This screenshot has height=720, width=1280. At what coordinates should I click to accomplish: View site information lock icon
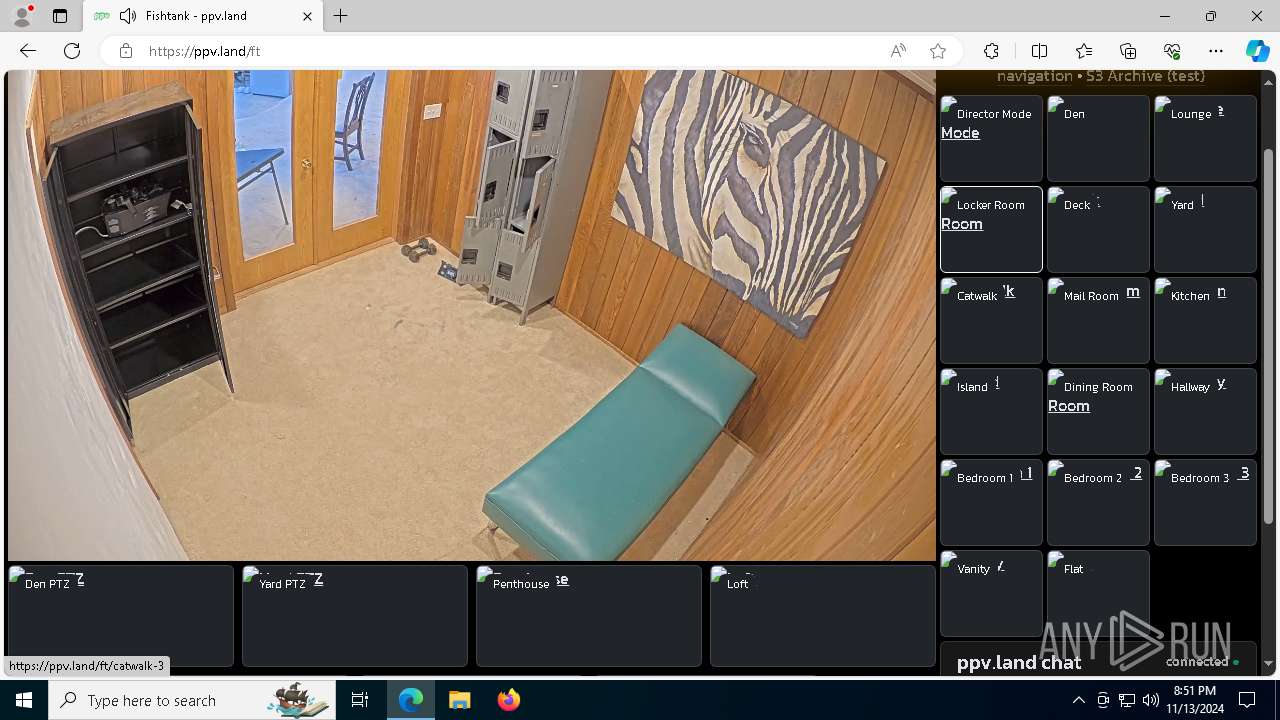coord(126,51)
